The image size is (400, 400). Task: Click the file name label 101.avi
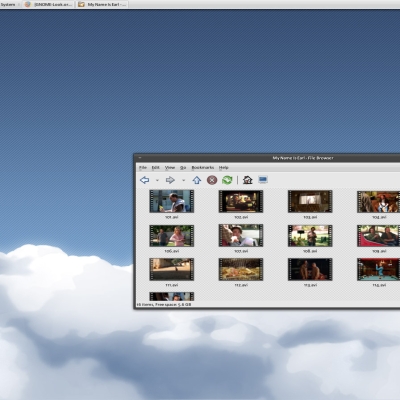(x=172, y=217)
